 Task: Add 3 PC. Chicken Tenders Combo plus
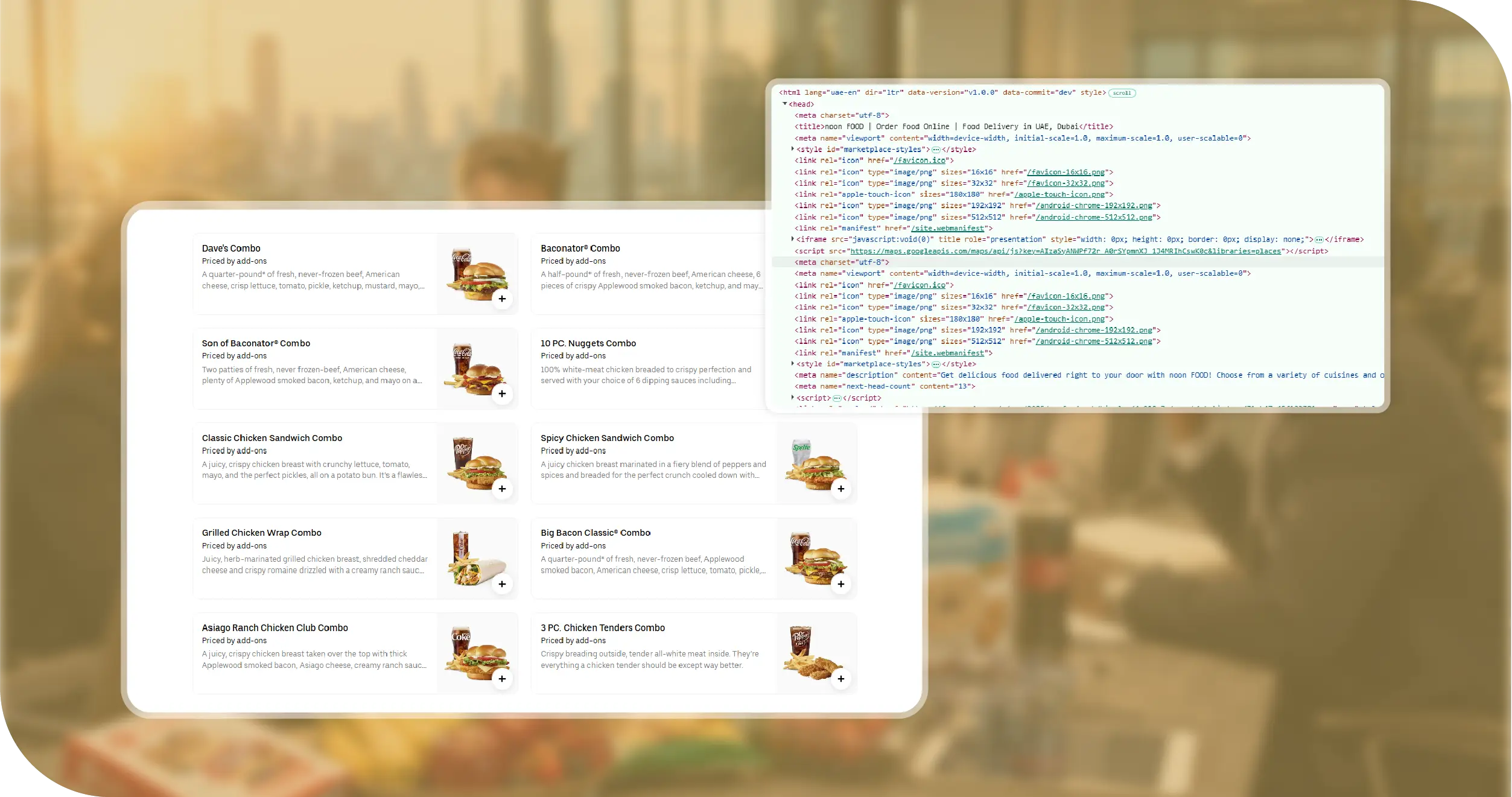coord(840,679)
